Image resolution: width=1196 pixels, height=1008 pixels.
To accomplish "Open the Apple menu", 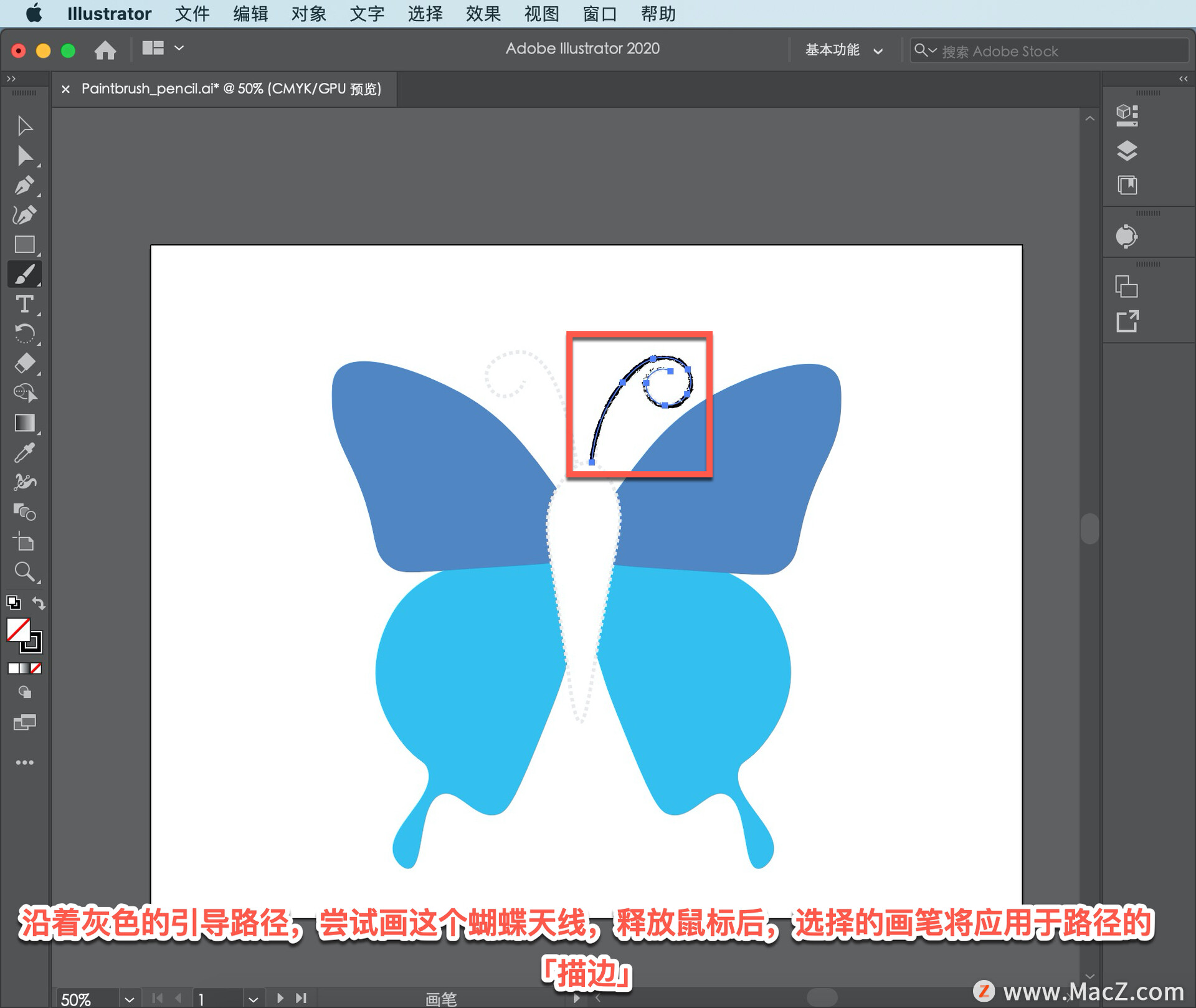I will click(34, 13).
